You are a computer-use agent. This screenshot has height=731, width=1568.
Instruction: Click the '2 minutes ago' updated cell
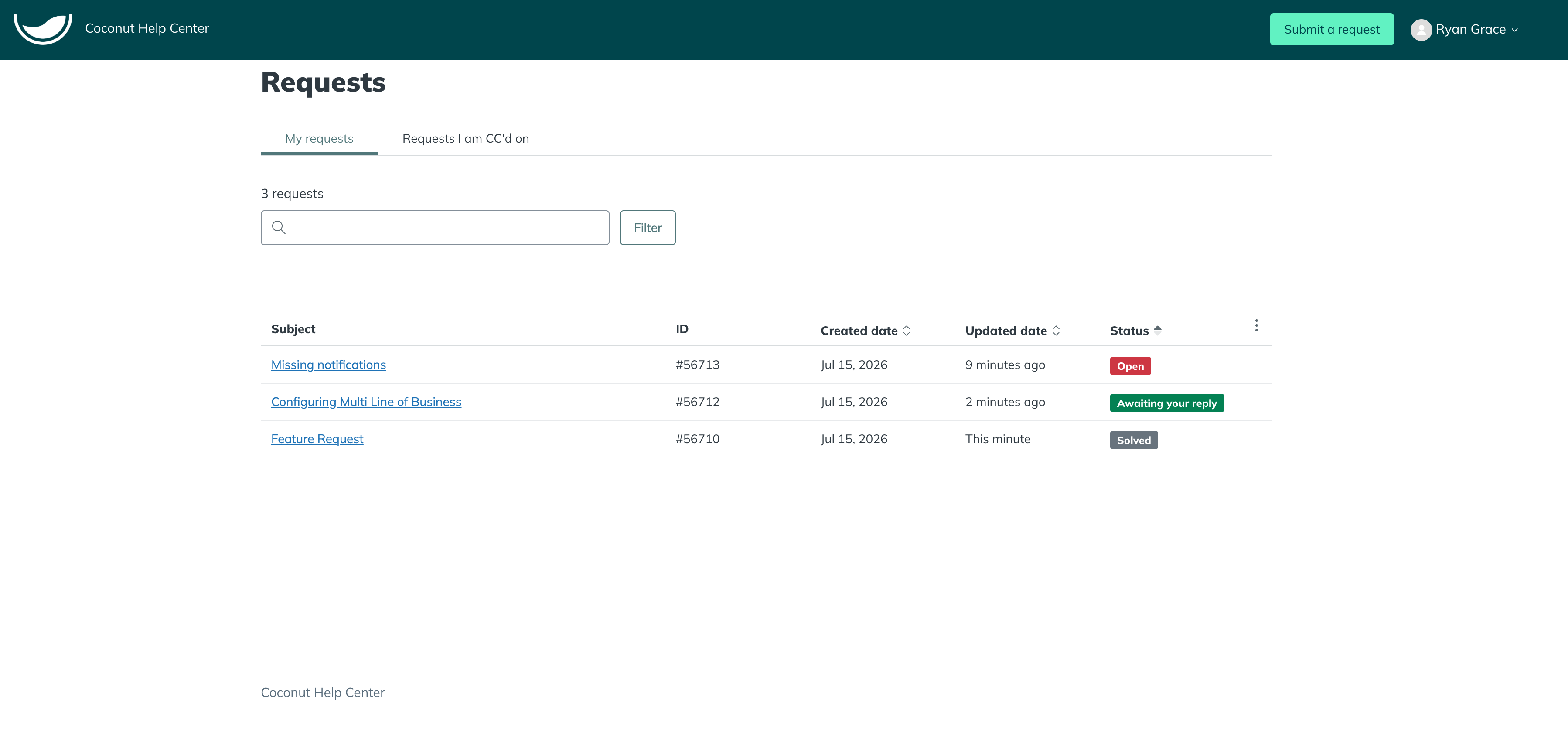click(x=1005, y=402)
